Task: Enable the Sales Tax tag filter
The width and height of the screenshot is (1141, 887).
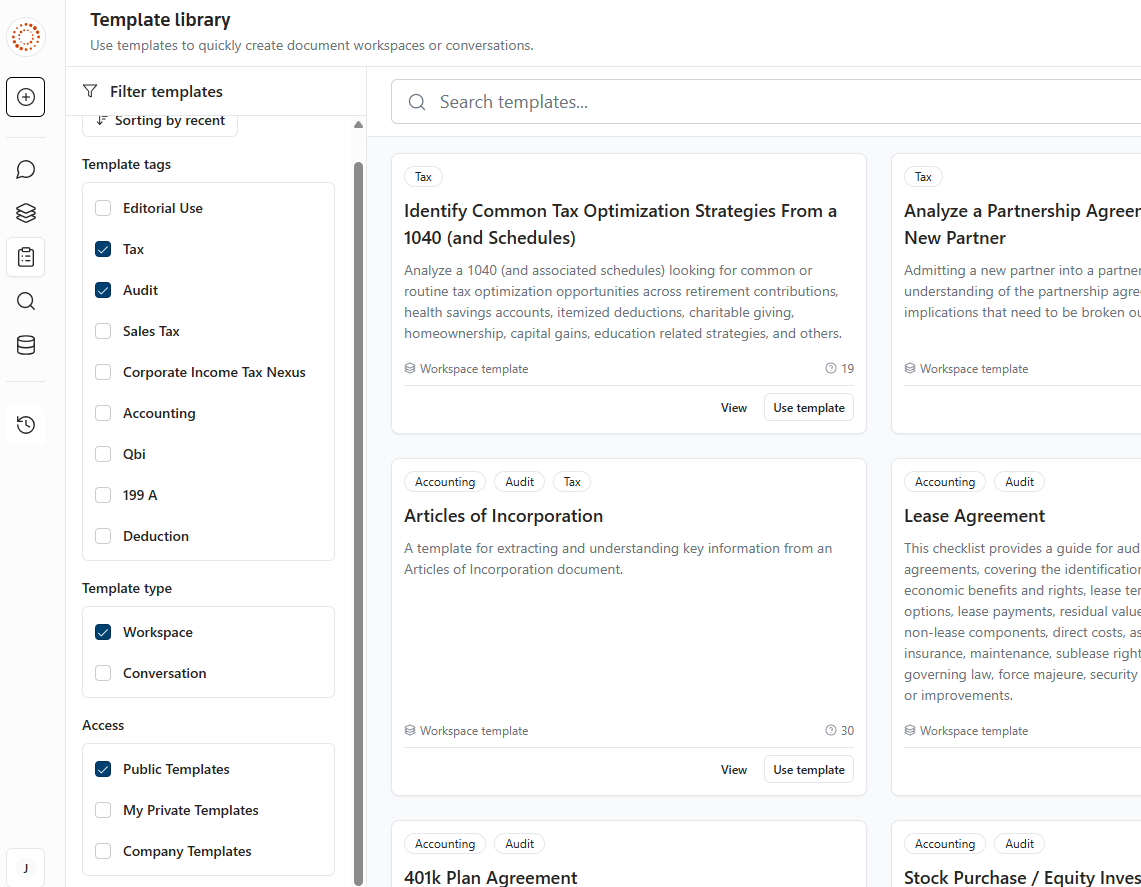Action: pyautogui.click(x=103, y=332)
